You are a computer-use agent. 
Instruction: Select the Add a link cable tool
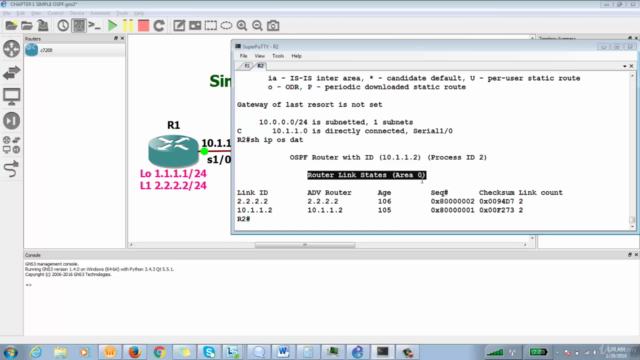click(x=11, y=169)
